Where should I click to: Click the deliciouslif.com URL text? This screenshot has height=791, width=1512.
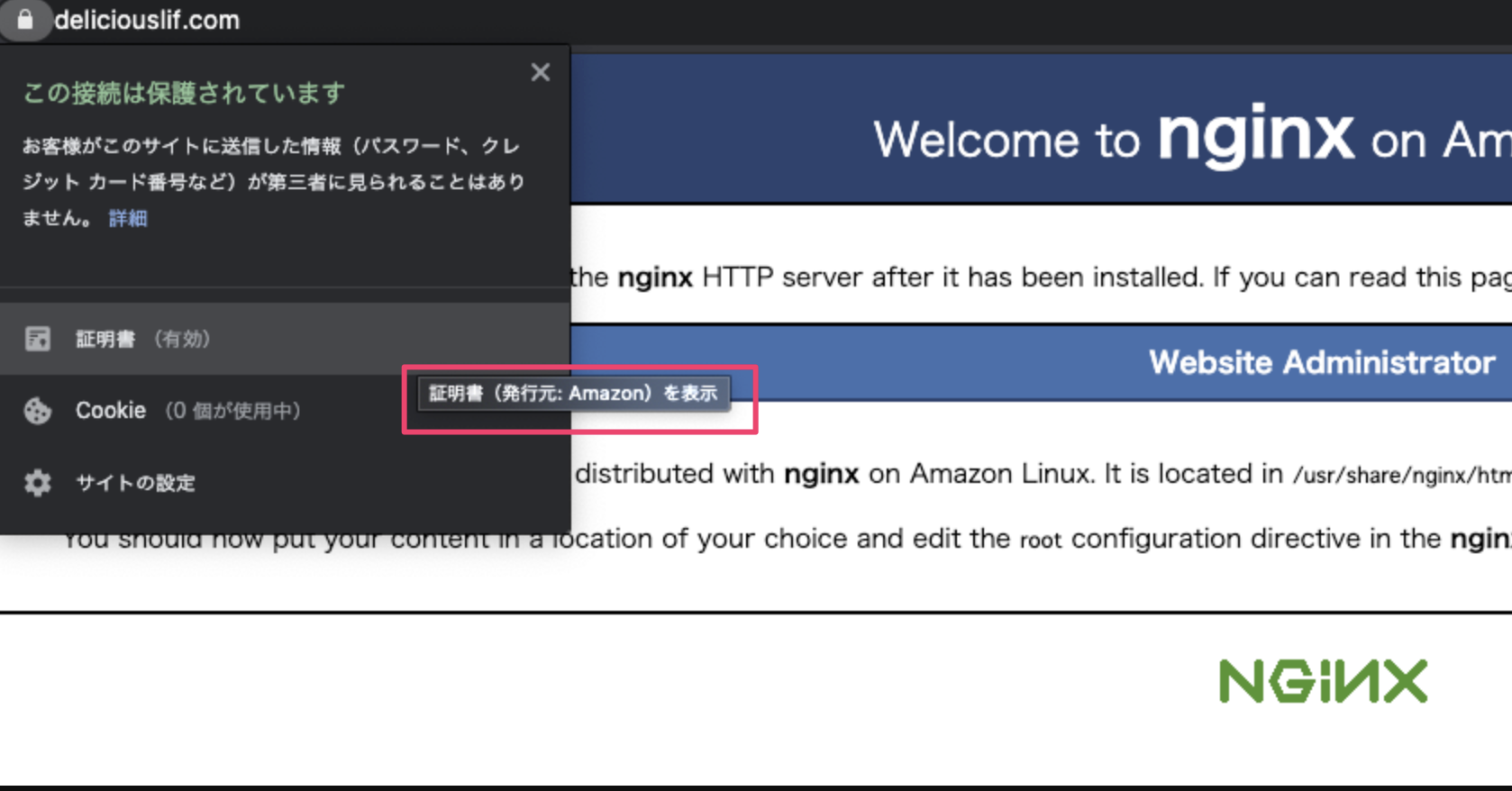147,20
